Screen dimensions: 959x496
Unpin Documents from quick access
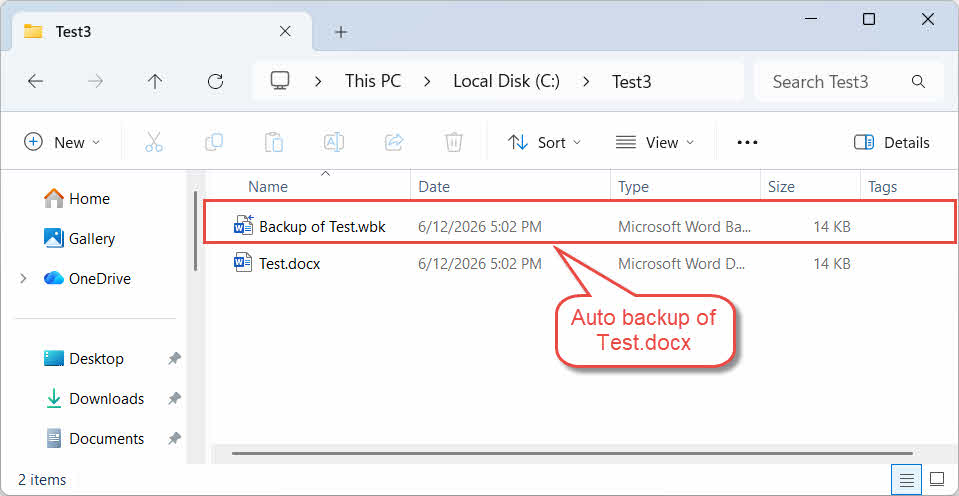coord(174,439)
